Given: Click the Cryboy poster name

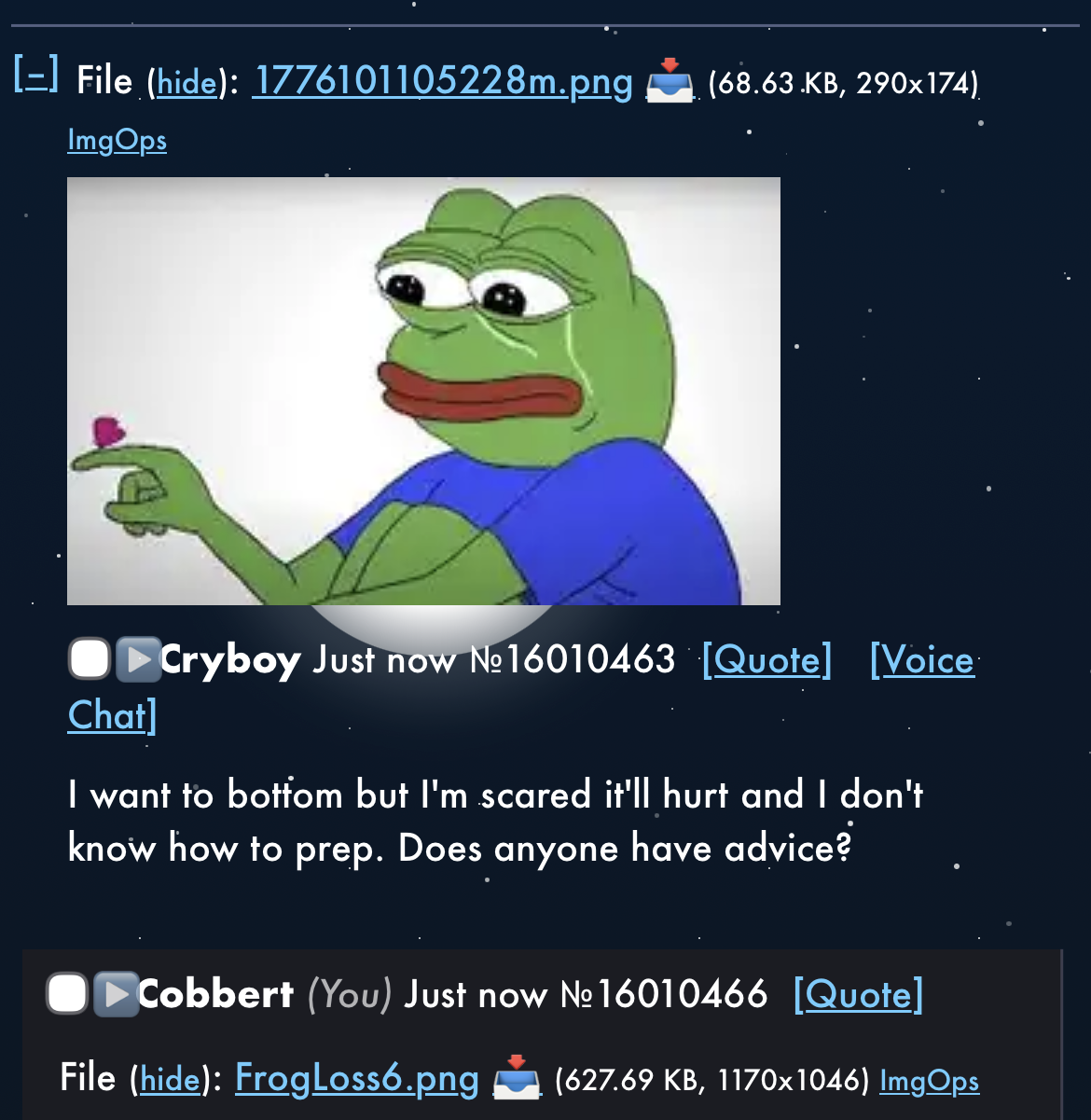Looking at the screenshot, I should [x=231, y=660].
